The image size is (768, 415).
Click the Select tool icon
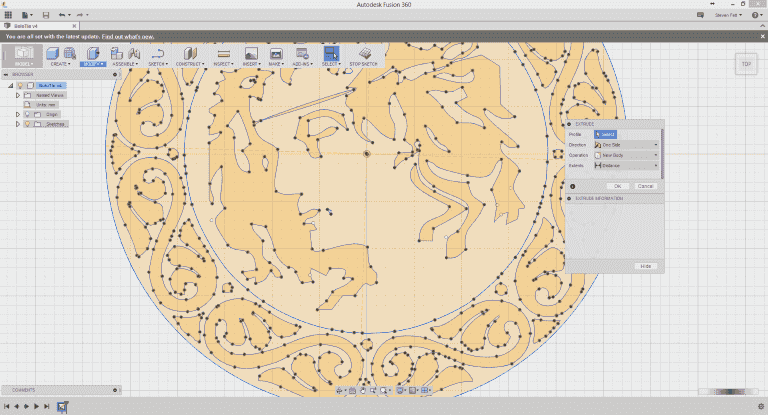click(x=331, y=53)
